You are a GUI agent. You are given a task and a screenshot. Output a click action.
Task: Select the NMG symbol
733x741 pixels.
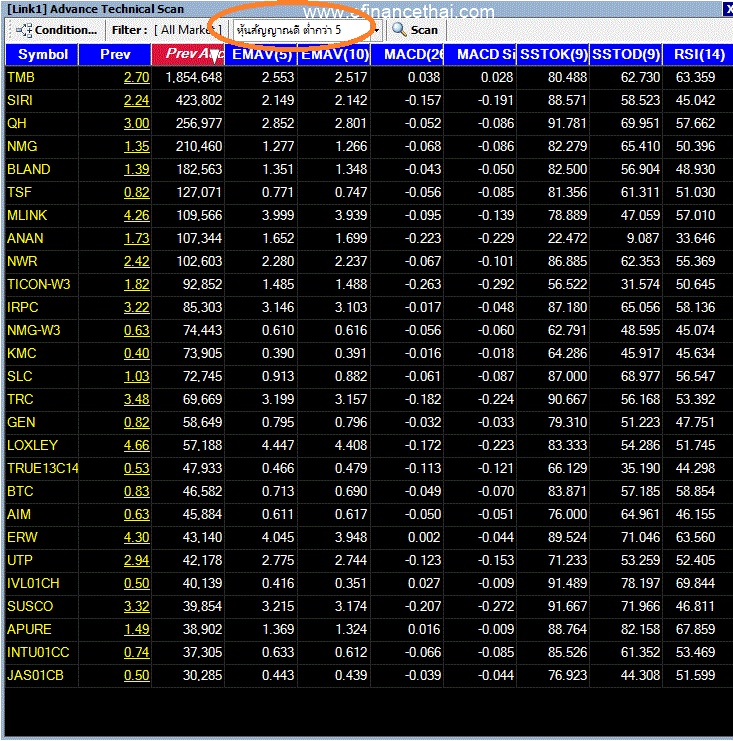[22, 146]
